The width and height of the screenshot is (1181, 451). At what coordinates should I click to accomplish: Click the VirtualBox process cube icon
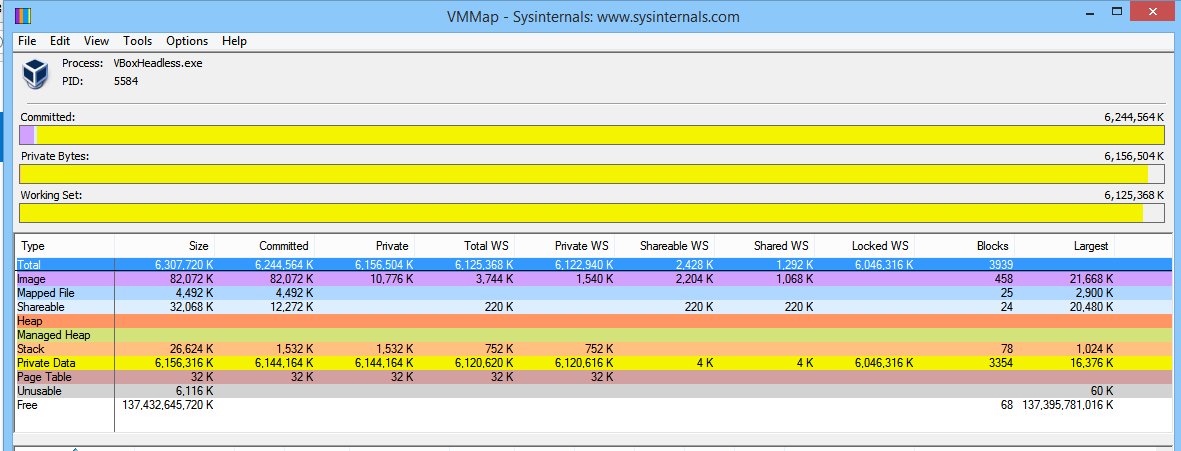coord(35,74)
